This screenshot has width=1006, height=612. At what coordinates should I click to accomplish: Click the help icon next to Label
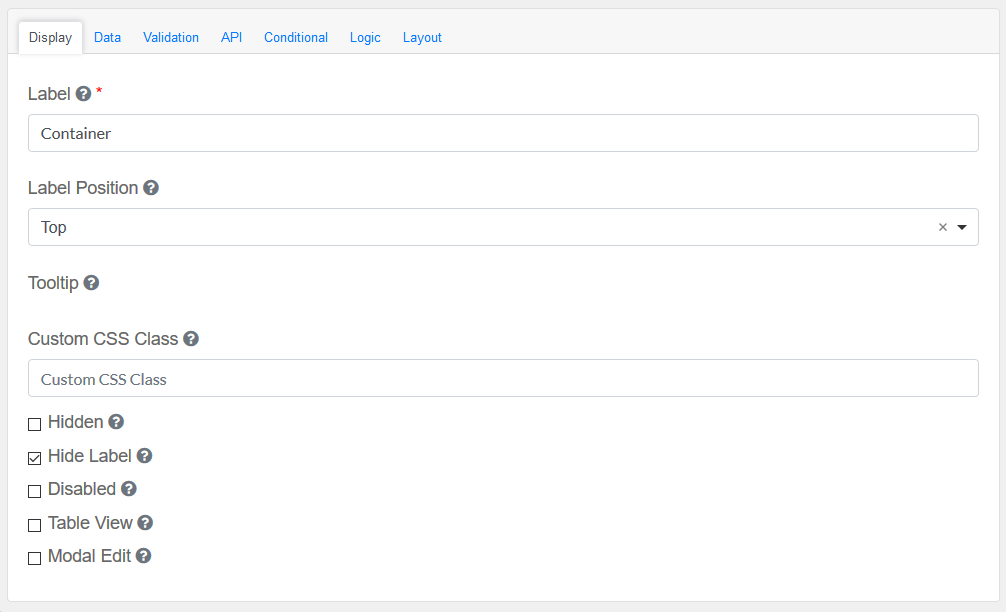83,94
